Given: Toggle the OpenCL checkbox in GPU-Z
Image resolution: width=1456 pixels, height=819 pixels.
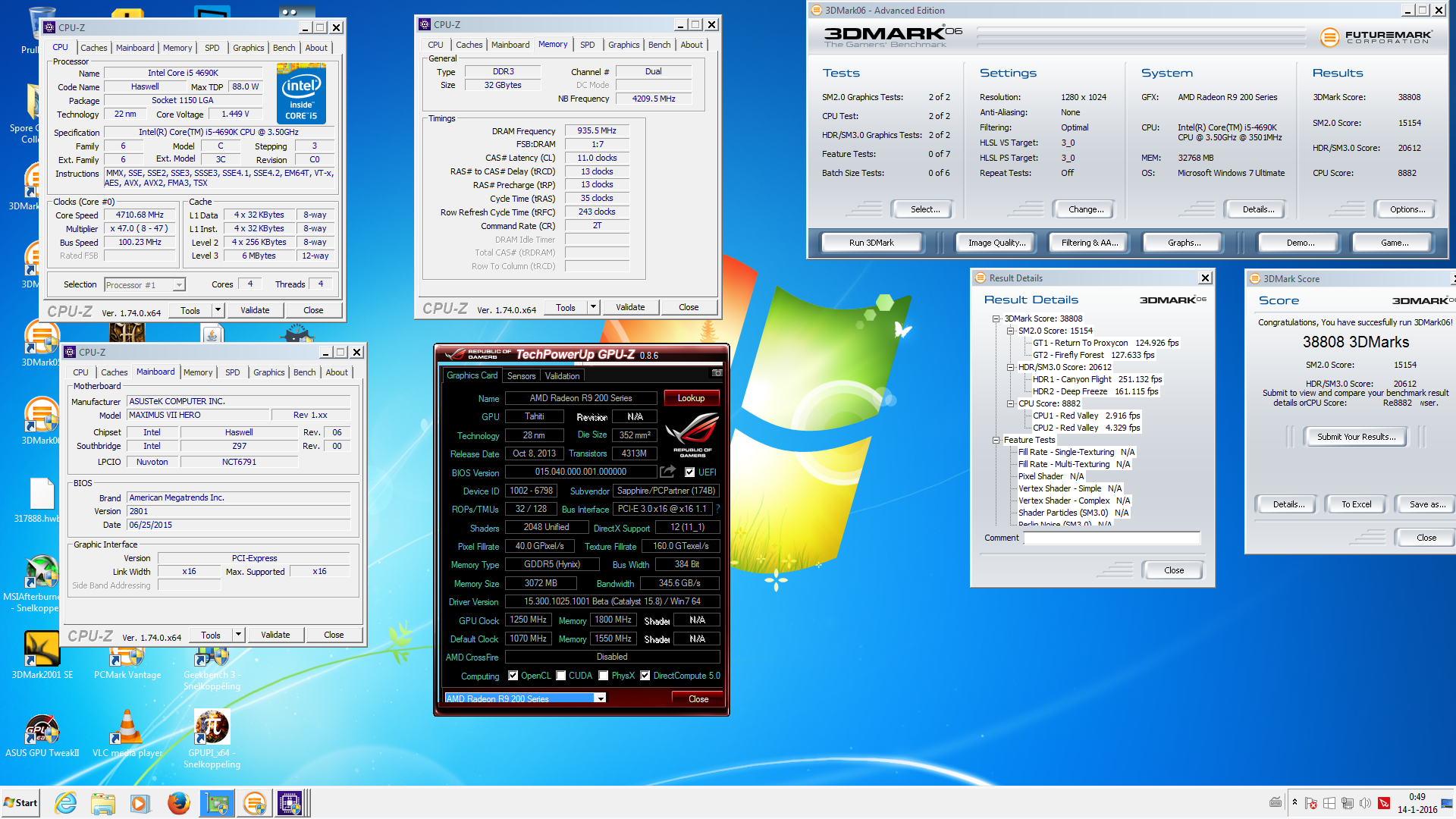Looking at the screenshot, I should click(x=513, y=676).
